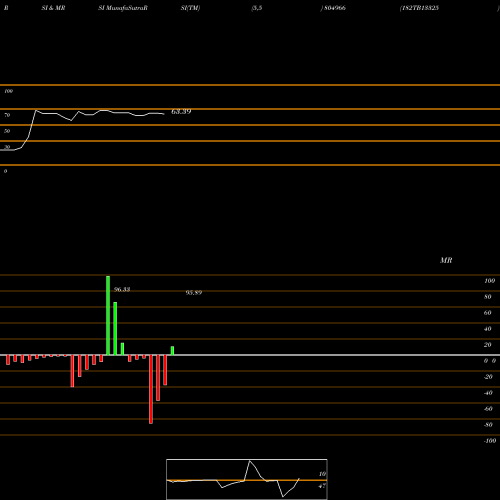Viewport: 500px width, 500px height.
Task: Click the "30" level label on the RSI axis
Action: 7,147
